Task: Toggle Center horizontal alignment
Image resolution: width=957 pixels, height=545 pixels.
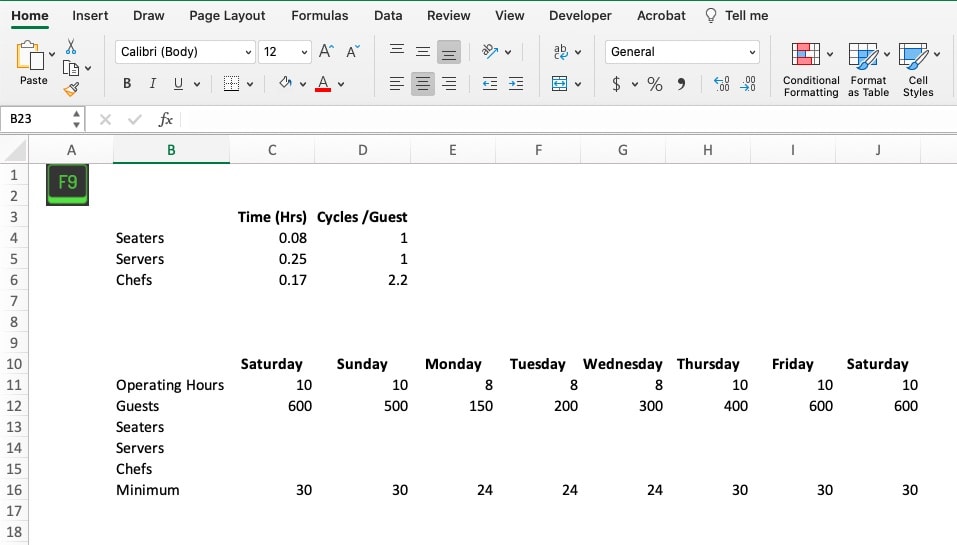Action: pyautogui.click(x=423, y=84)
